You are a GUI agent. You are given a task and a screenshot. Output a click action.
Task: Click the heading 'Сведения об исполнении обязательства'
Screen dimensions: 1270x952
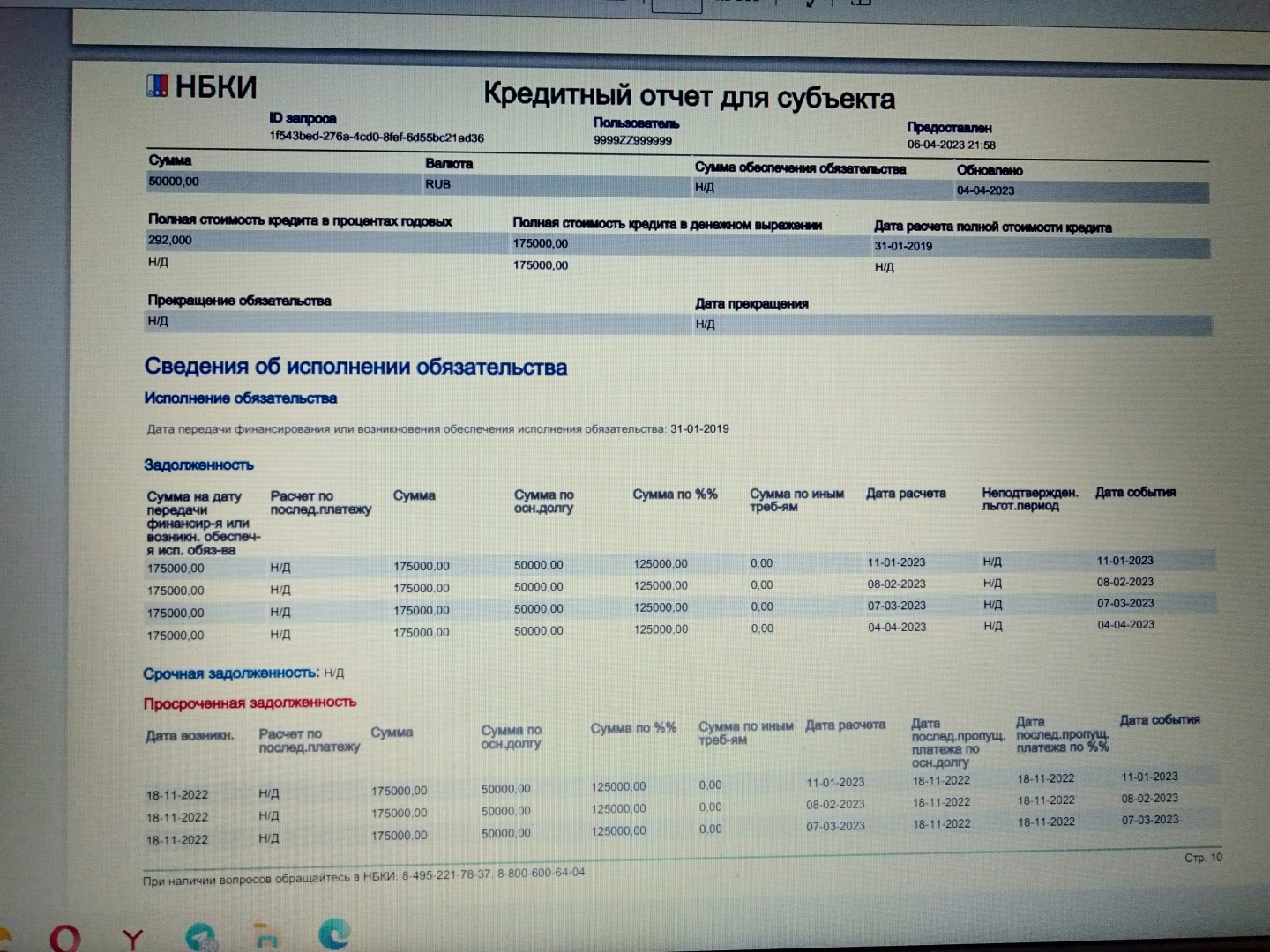coord(355,367)
